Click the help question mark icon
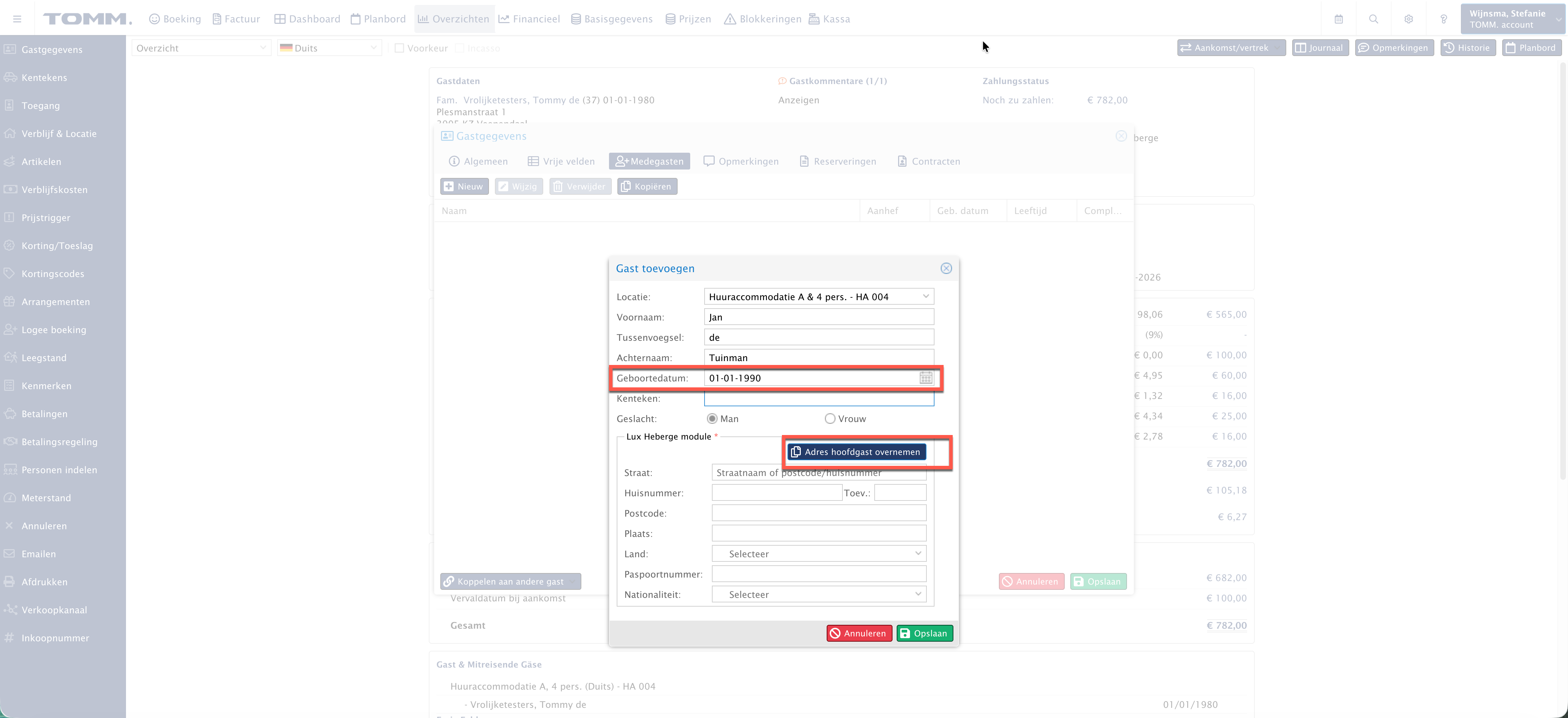The image size is (1568, 718). pyautogui.click(x=1443, y=19)
